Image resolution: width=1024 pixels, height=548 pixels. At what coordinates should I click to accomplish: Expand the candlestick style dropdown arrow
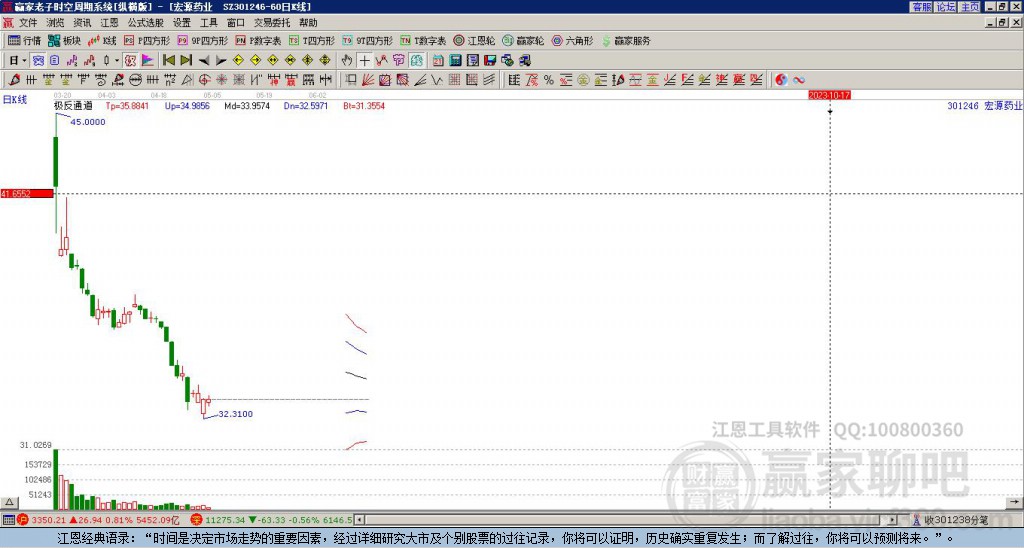[117, 60]
